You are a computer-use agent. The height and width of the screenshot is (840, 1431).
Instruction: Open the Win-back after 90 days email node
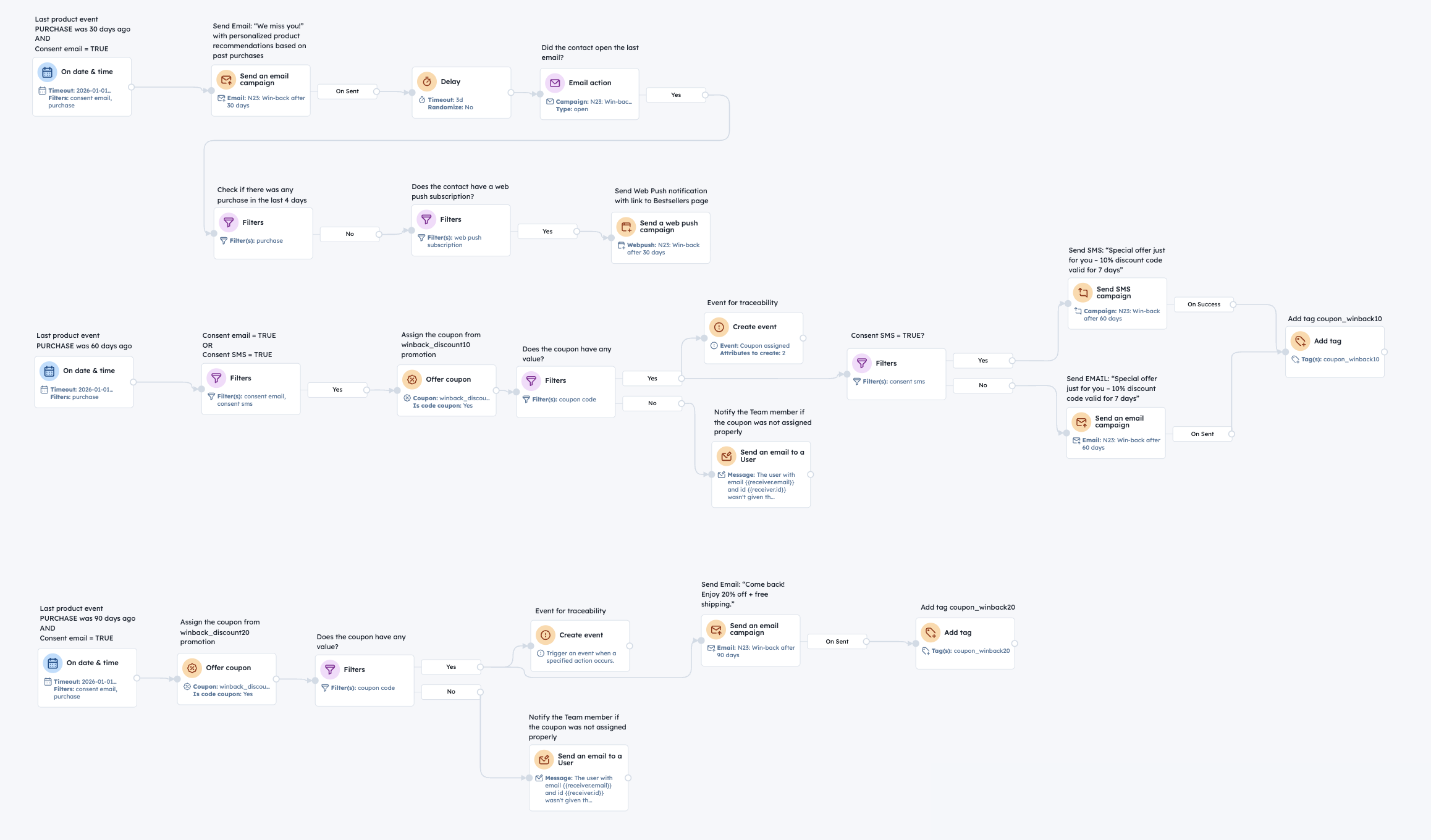tap(750, 640)
